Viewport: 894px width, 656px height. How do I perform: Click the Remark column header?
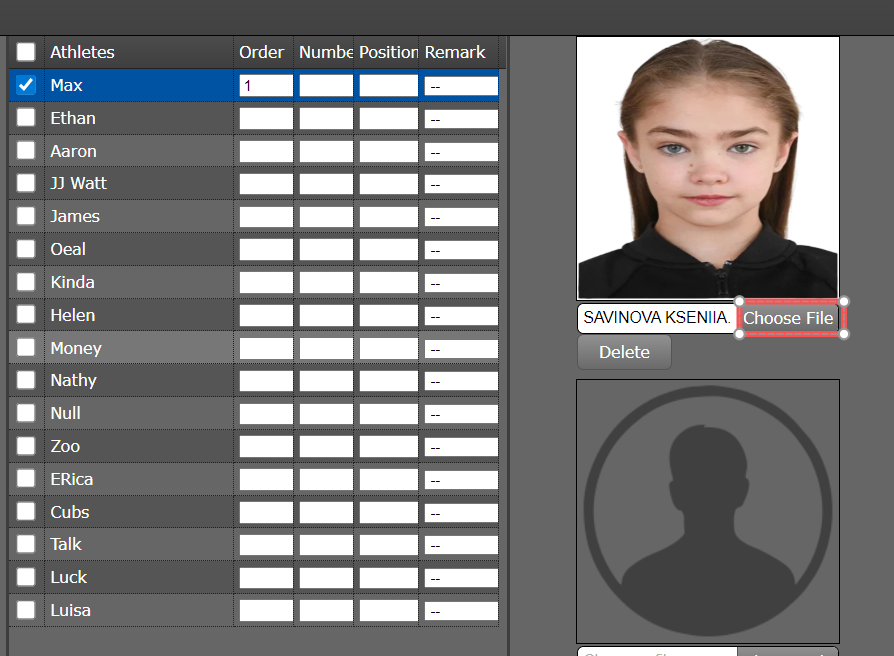[x=455, y=52]
